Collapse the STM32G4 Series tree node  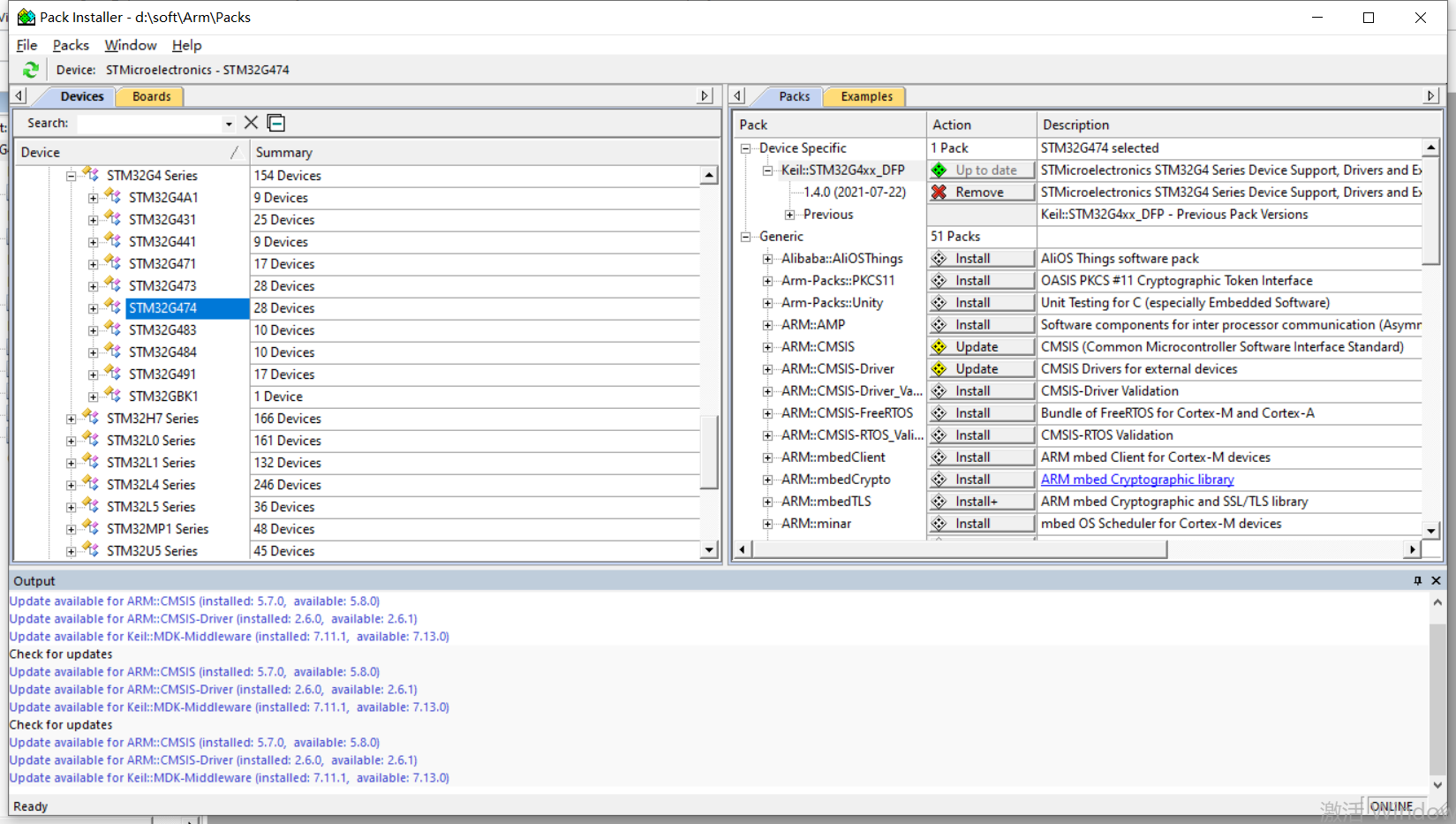(x=71, y=176)
